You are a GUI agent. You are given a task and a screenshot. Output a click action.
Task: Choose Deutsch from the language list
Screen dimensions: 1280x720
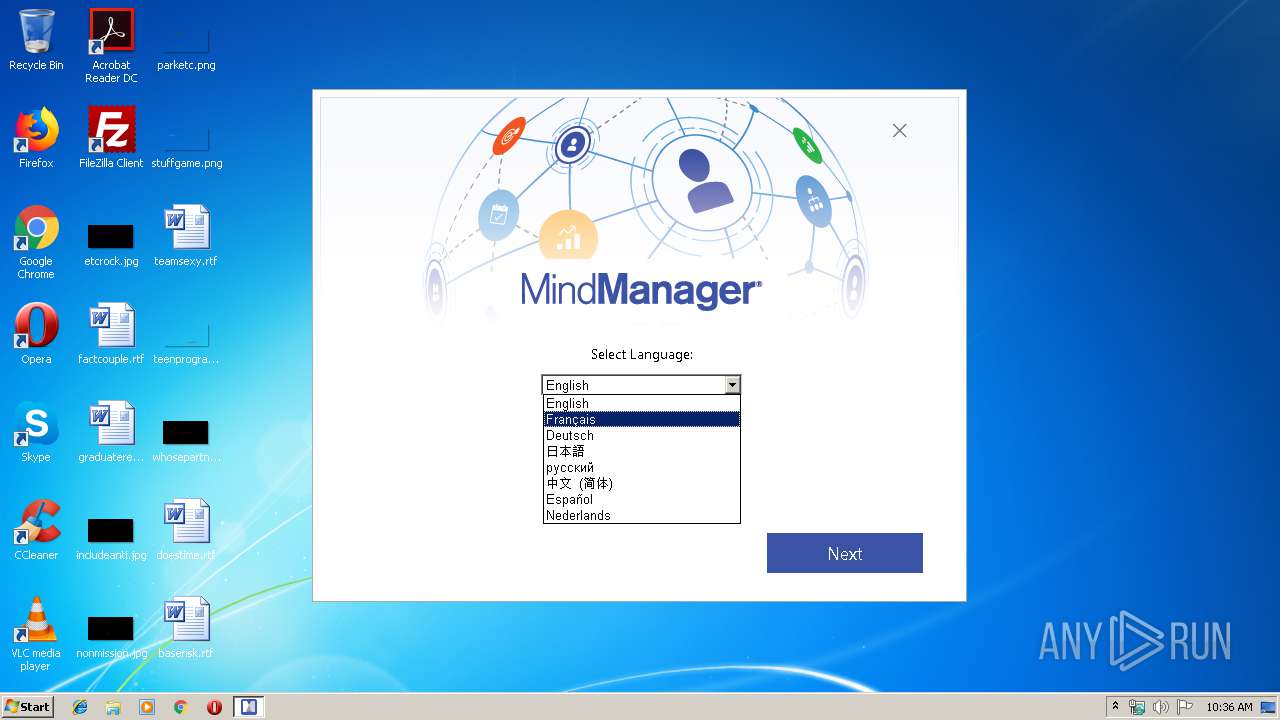(x=641, y=436)
